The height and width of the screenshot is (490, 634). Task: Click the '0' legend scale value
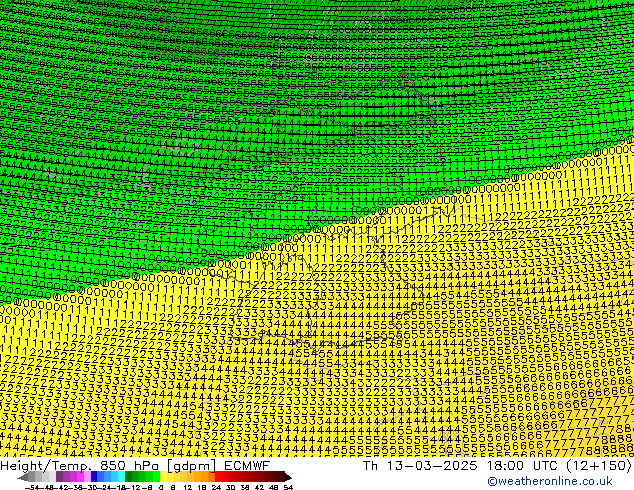pos(161,487)
